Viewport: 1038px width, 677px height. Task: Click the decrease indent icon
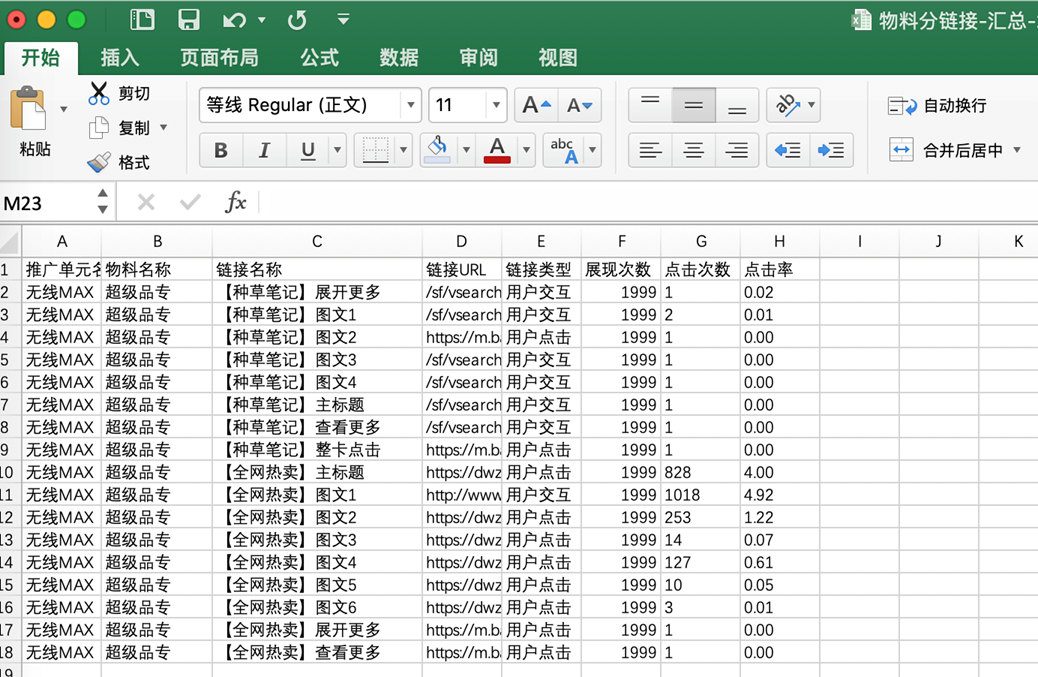788,150
